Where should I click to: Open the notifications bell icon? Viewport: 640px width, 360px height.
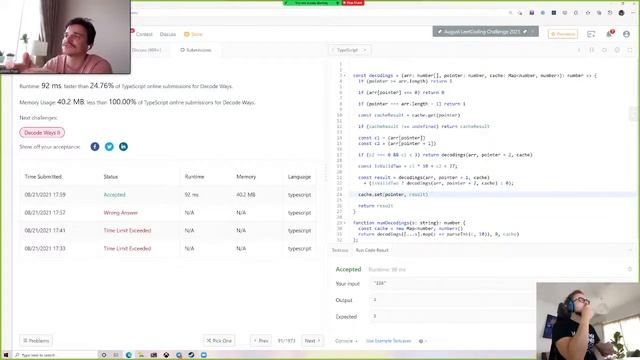pos(609,34)
